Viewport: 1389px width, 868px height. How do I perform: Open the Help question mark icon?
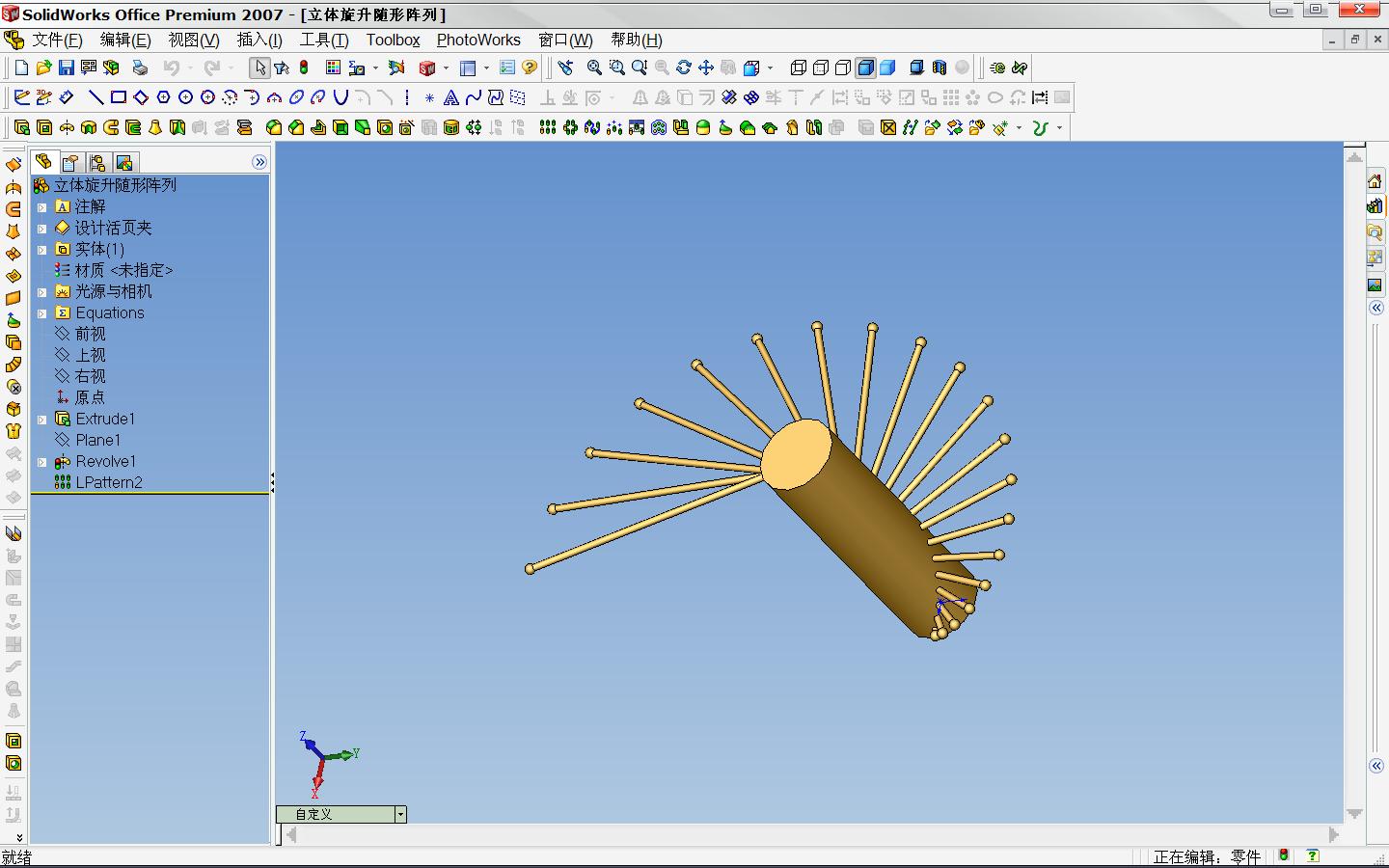pyautogui.click(x=530, y=68)
